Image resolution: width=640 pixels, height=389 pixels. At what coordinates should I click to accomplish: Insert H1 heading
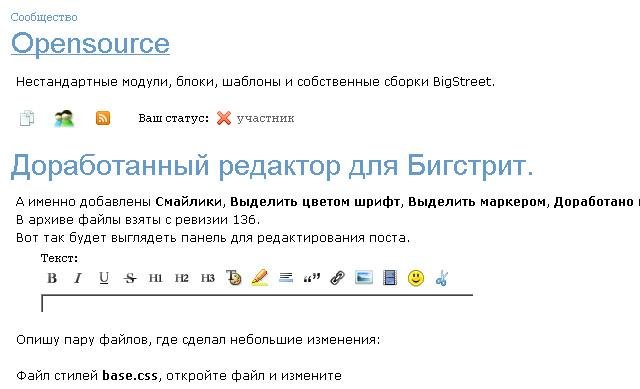(x=156, y=278)
